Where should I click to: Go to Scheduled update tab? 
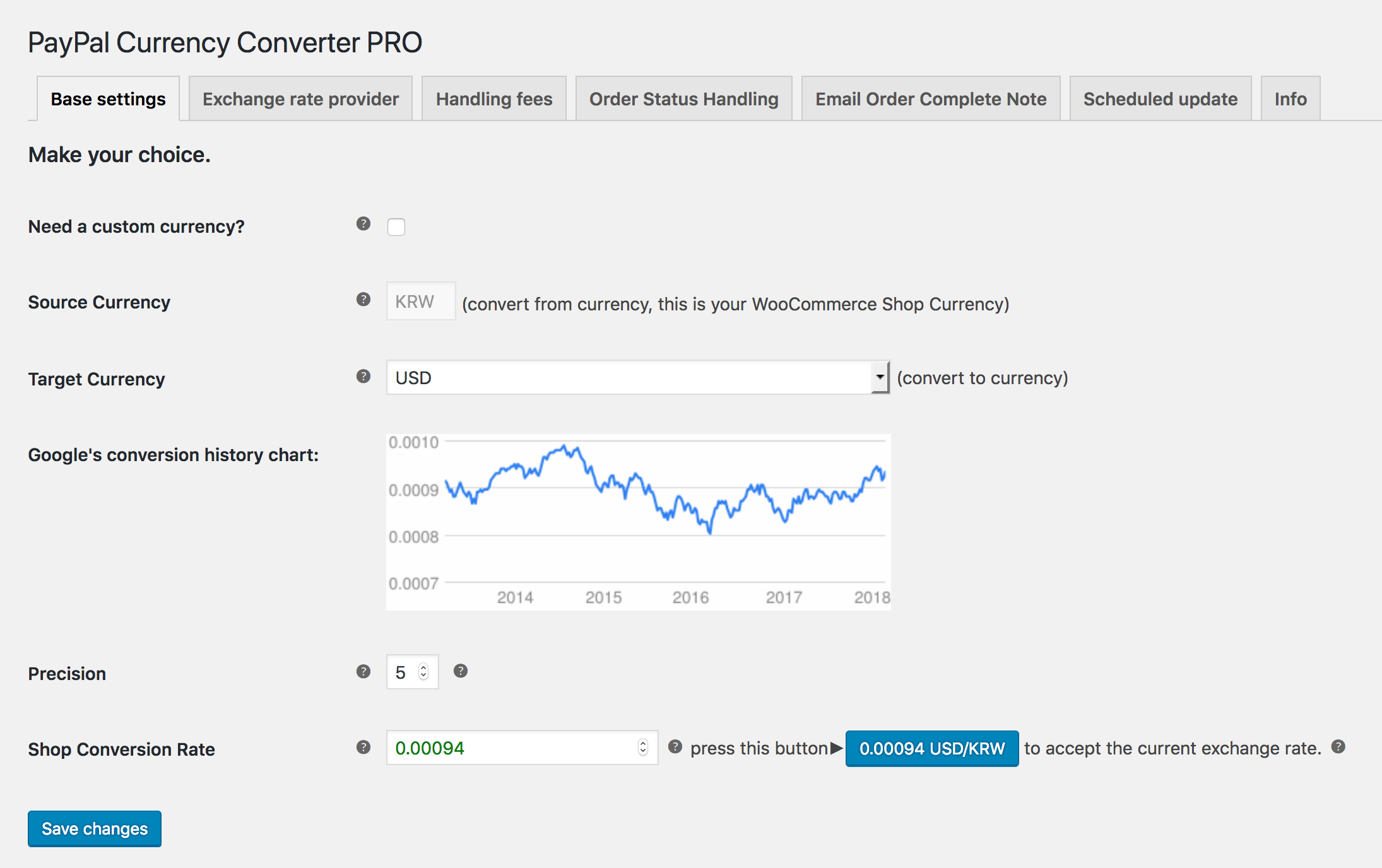coord(1160,99)
